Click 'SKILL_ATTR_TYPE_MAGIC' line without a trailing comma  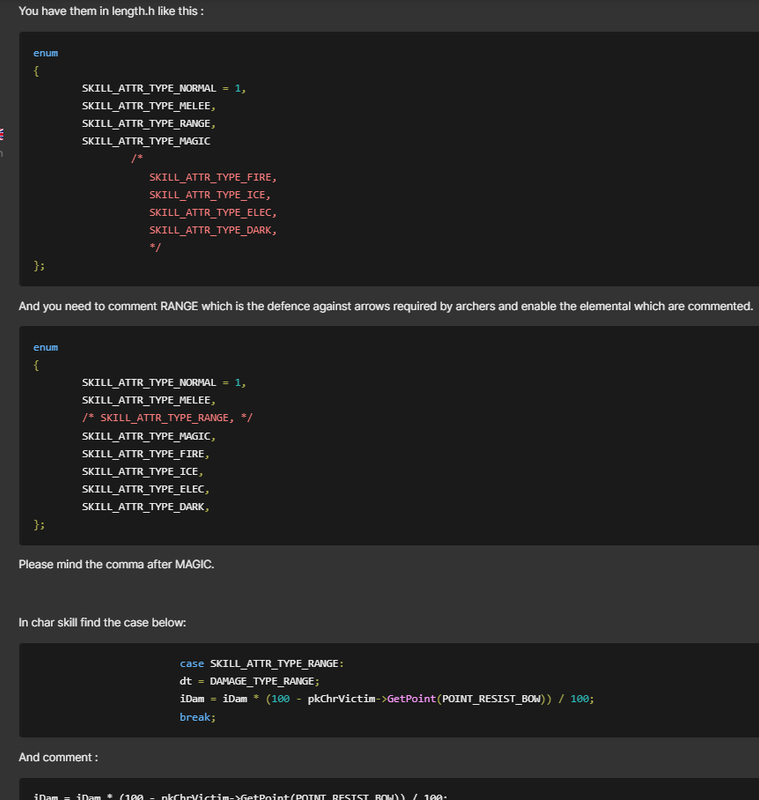tap(146, 141)
